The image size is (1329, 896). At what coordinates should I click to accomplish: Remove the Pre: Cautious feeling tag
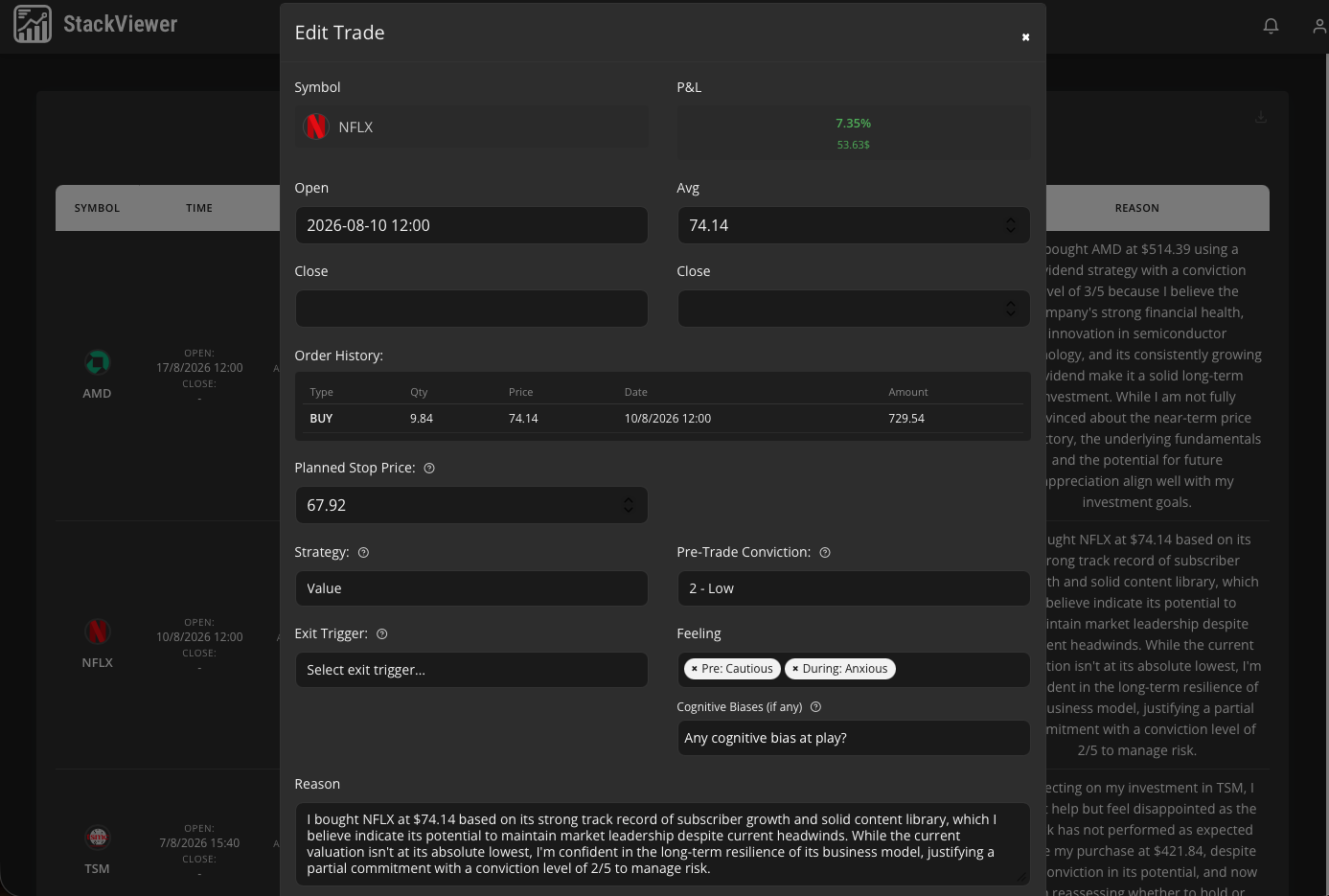(x=695, y=669)
